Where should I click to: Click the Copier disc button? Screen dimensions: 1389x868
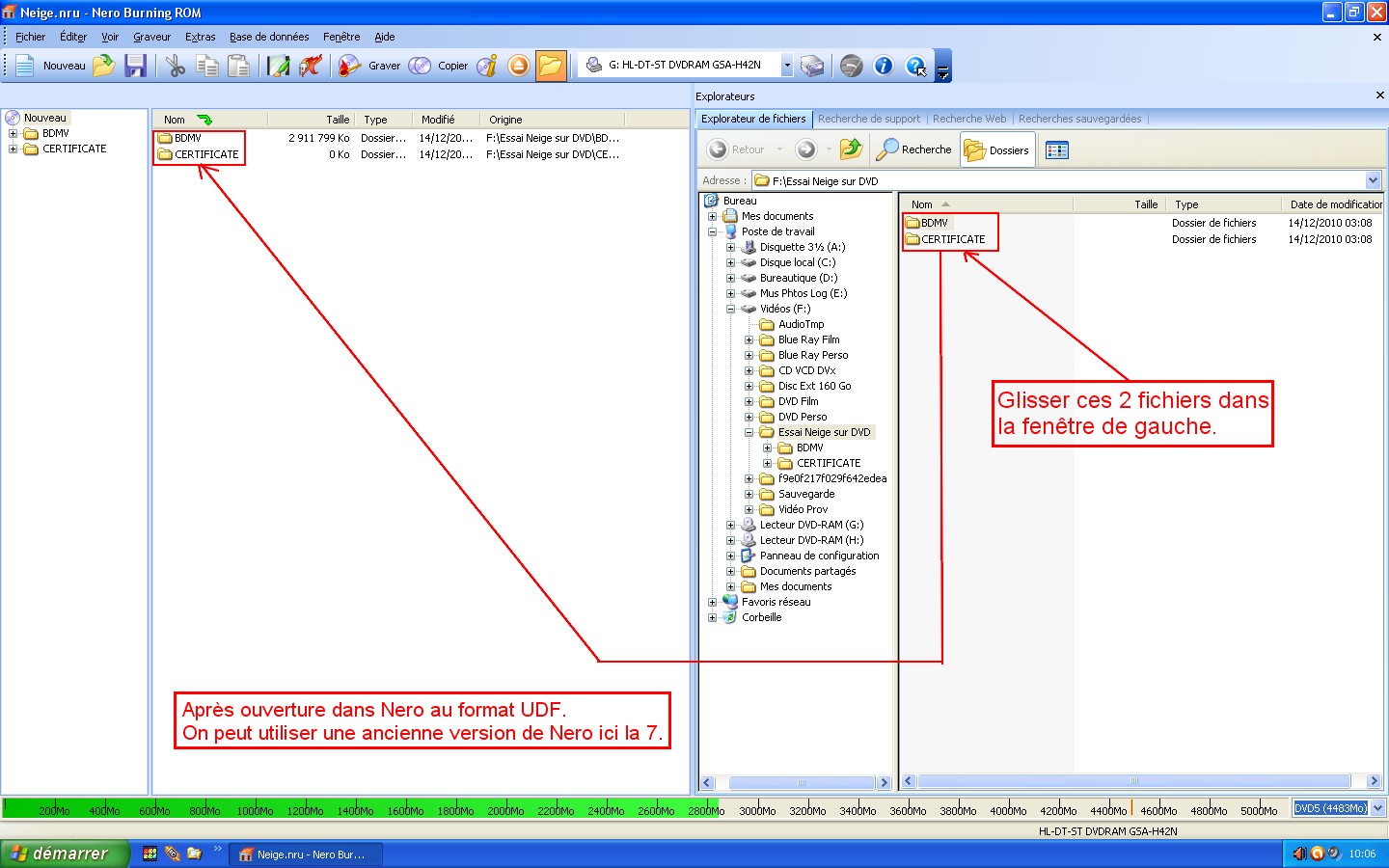(439, 66)
